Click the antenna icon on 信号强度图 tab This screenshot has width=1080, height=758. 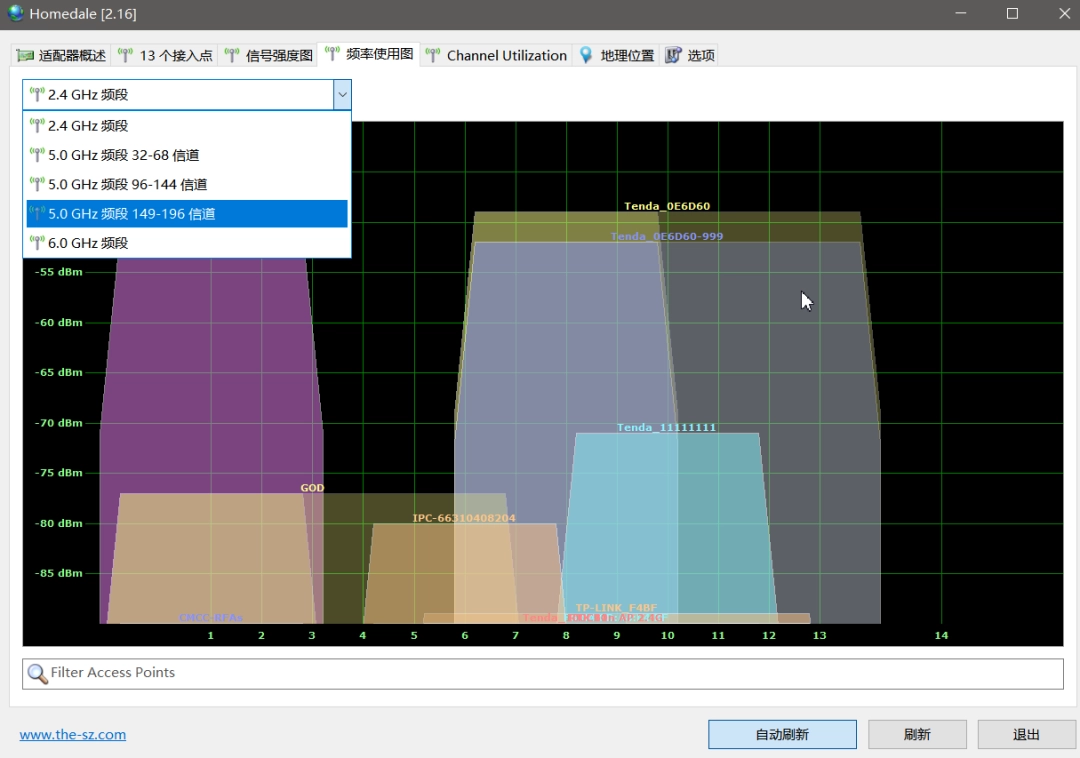pos(231,55)
